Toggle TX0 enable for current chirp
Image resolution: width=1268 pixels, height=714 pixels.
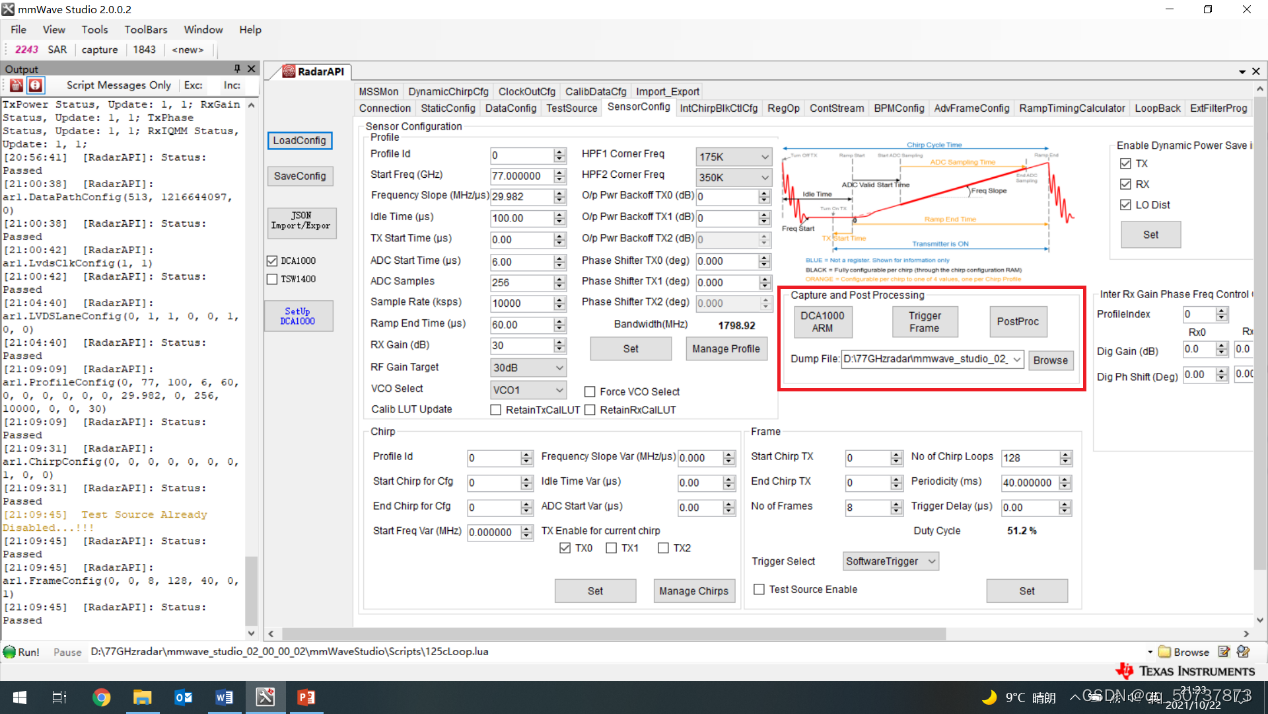565,548
